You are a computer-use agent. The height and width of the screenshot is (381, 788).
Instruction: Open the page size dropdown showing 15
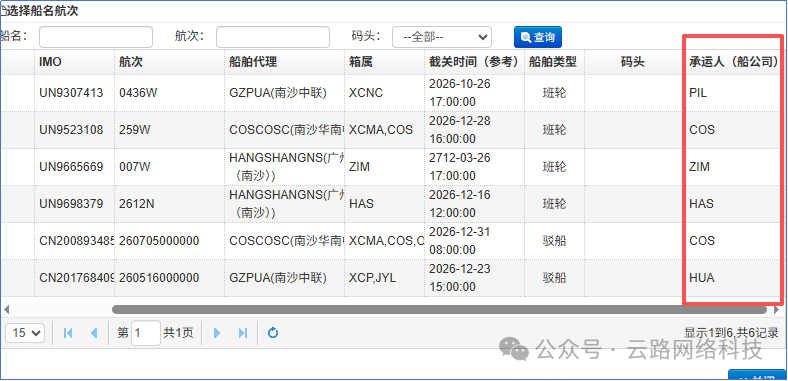[x=25, y=333]
